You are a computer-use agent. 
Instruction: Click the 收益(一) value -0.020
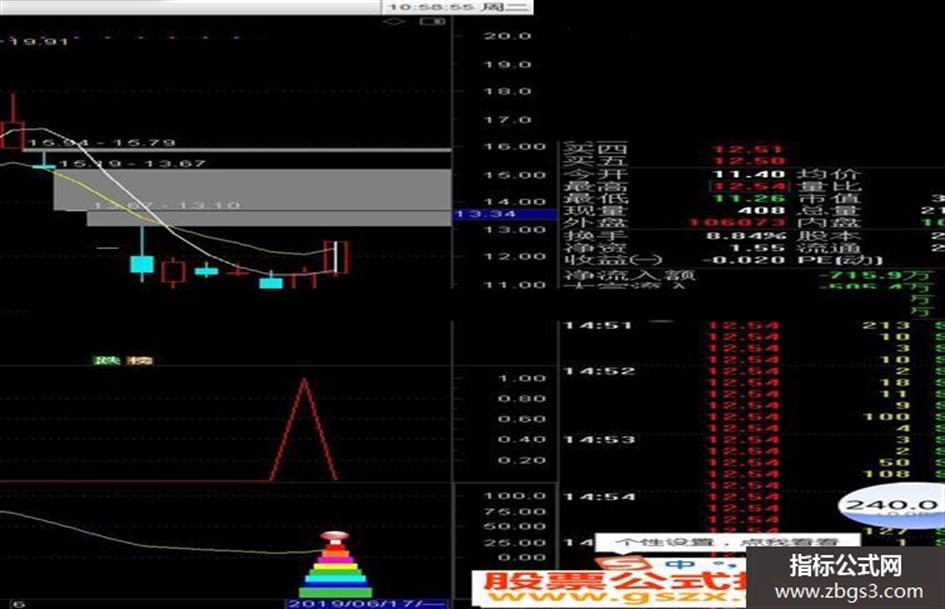tap(744, 260)
